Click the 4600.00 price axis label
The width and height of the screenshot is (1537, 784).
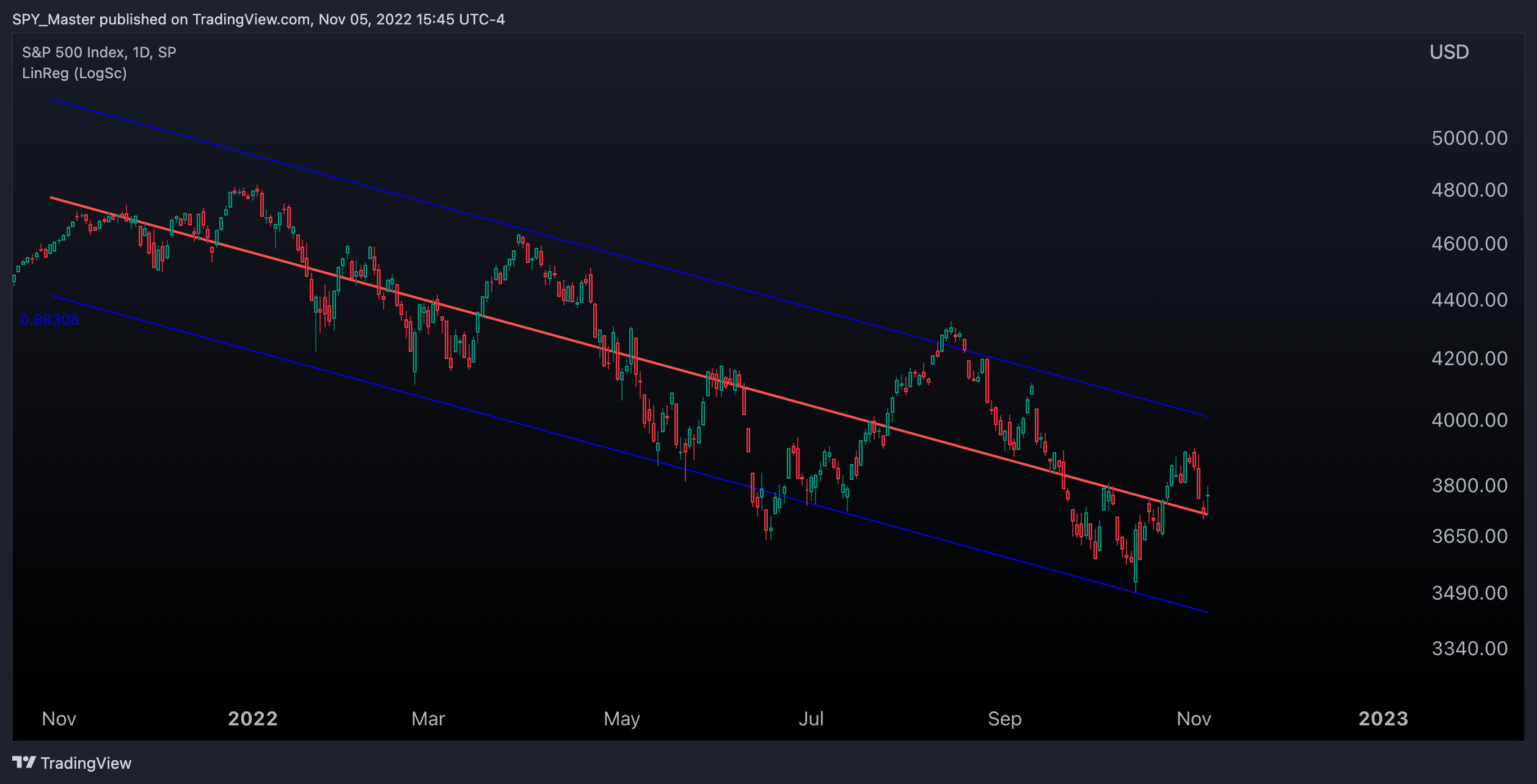1469,244
